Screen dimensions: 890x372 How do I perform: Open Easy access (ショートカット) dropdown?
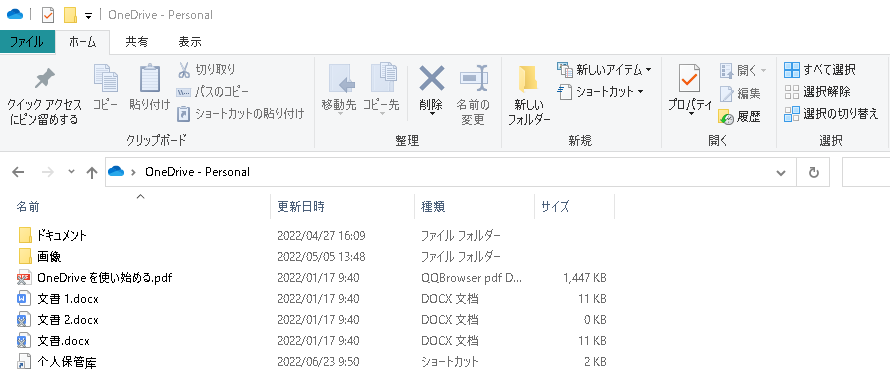pos(640,91)
